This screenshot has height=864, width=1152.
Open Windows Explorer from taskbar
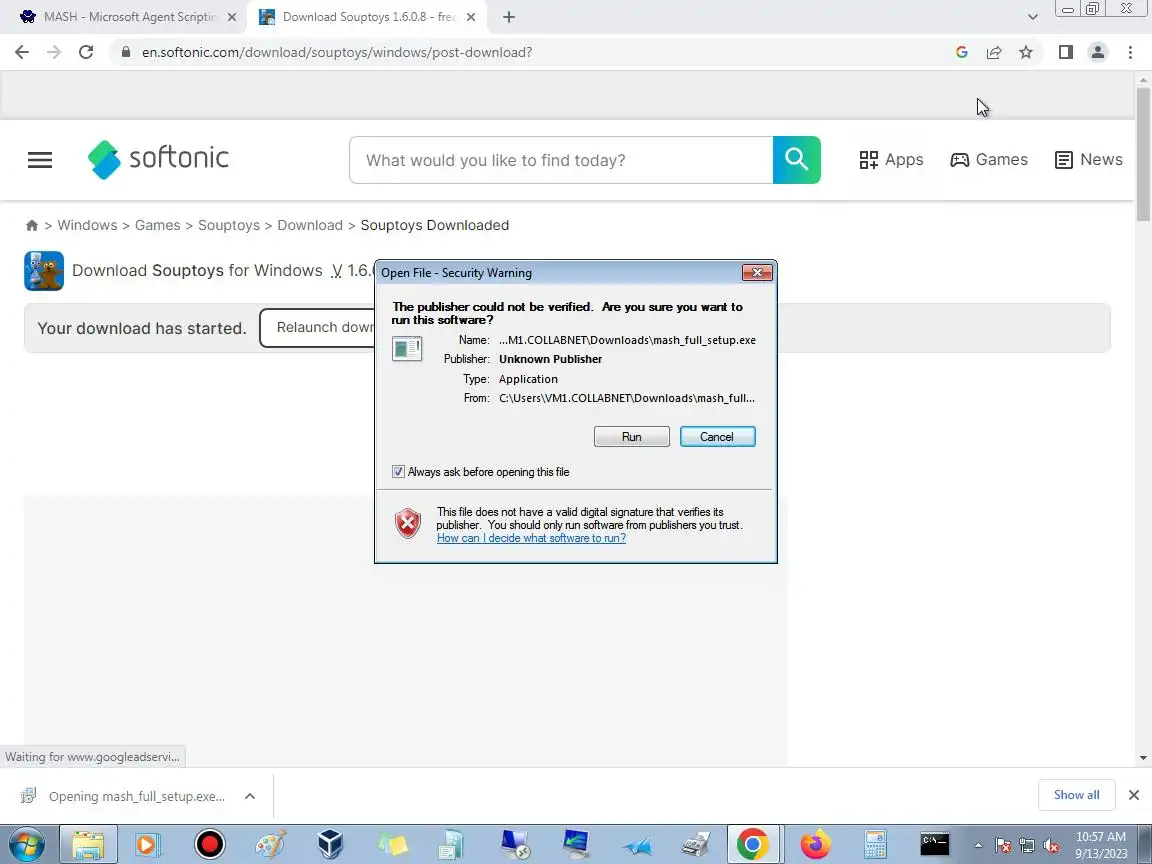(x=87, y=845)
